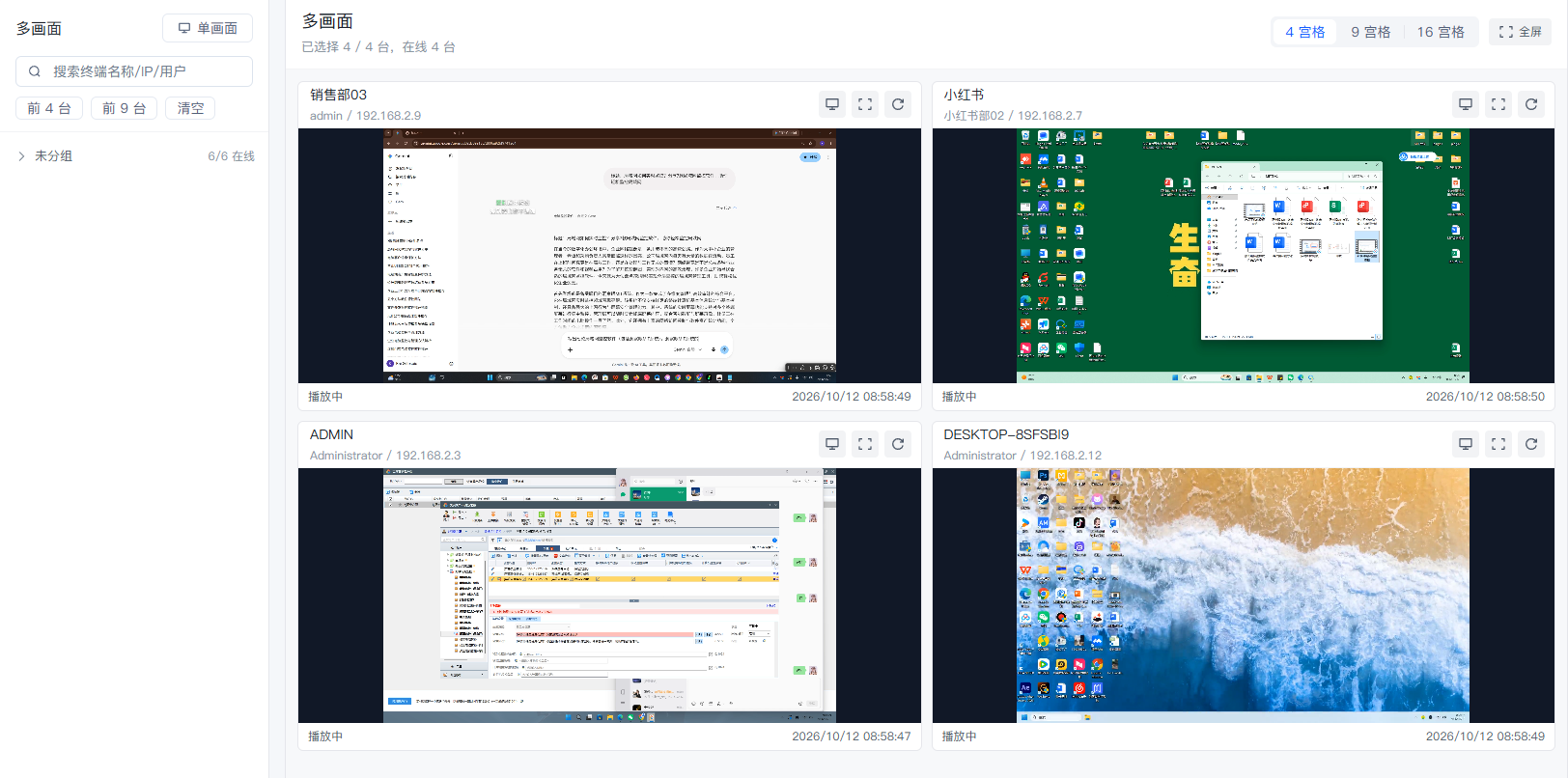Expand 销售部03 screen to fullscreen
Viewport: 1568px width, 778px height.
tap(865, 104)
